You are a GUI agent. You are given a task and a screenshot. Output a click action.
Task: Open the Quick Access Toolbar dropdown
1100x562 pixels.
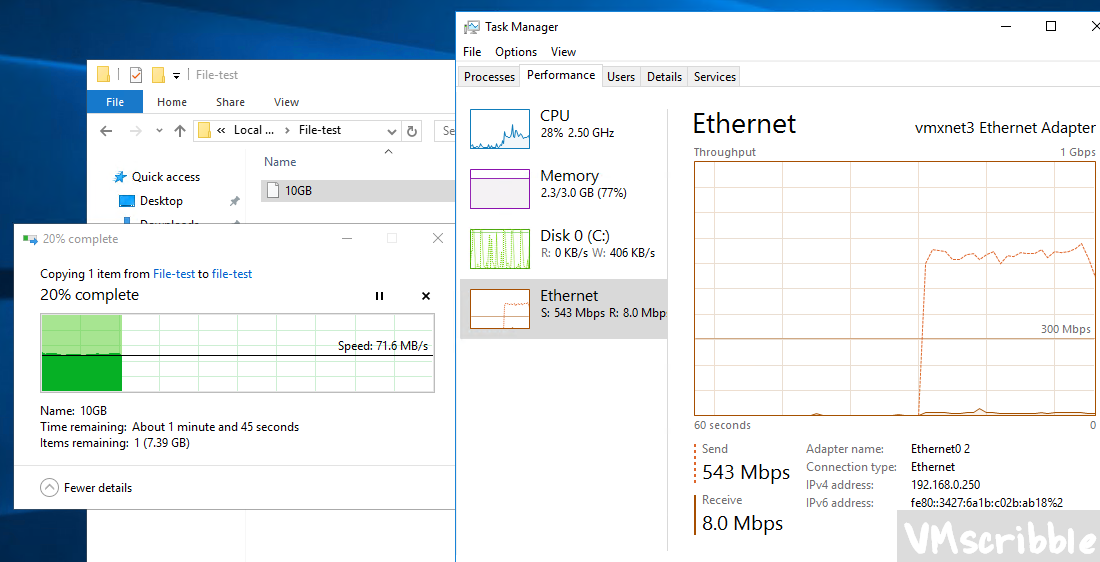(x=176, y=75)
